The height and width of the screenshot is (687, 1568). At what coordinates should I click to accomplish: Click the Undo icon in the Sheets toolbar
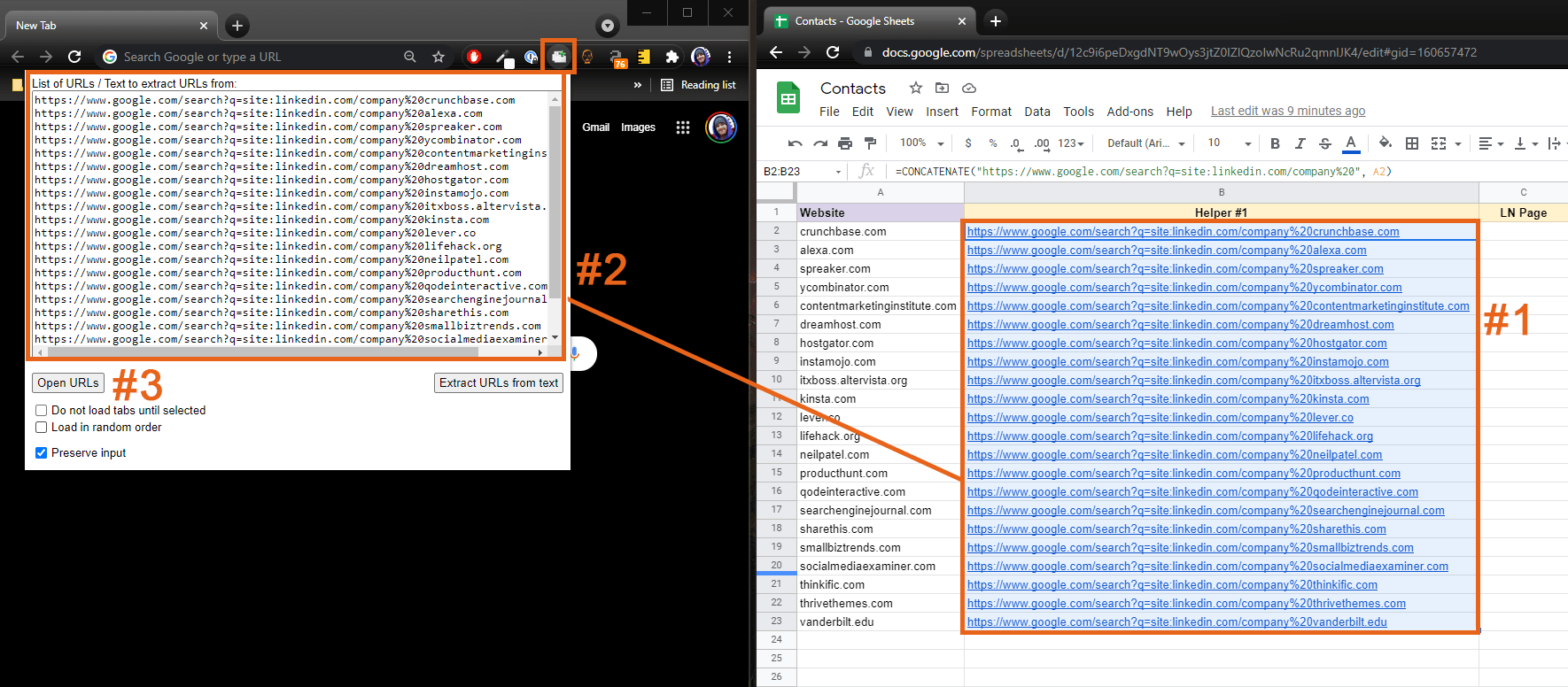click(x=796, y=143)
